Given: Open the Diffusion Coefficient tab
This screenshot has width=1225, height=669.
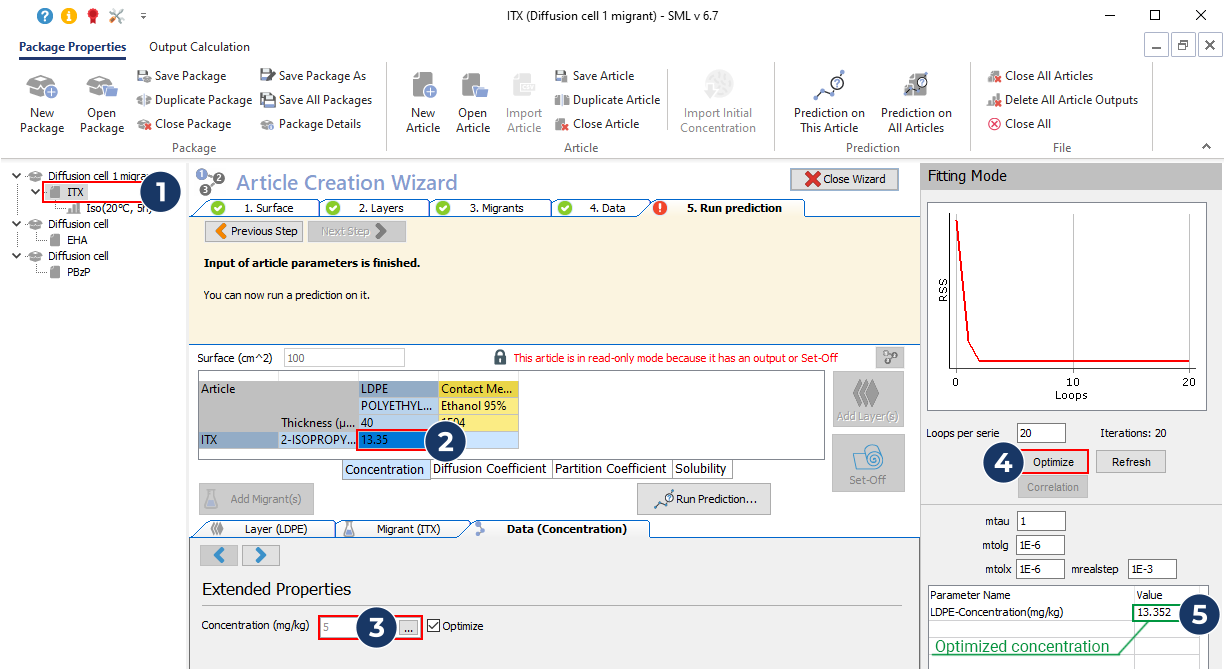Looking at the screenshot, I should click(489, 469).
